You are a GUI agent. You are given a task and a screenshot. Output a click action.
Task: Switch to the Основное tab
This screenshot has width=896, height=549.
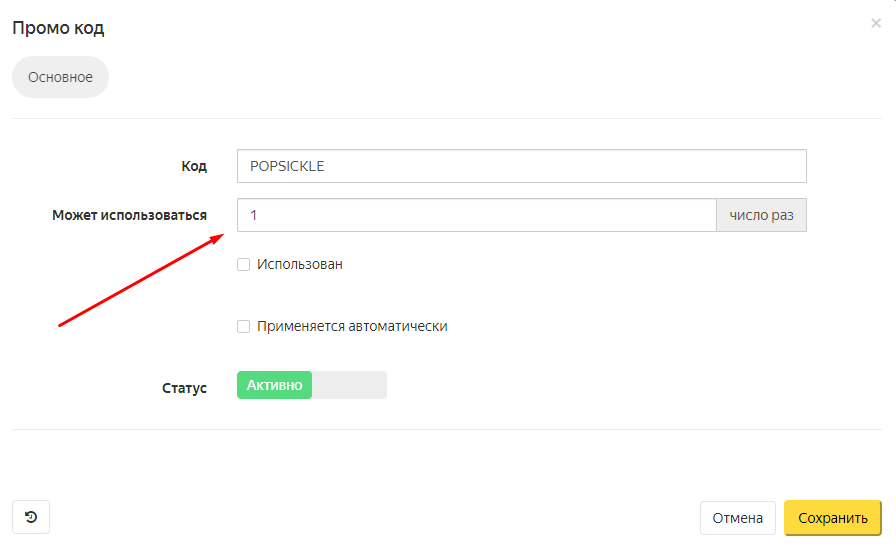(x=60, y=77)
